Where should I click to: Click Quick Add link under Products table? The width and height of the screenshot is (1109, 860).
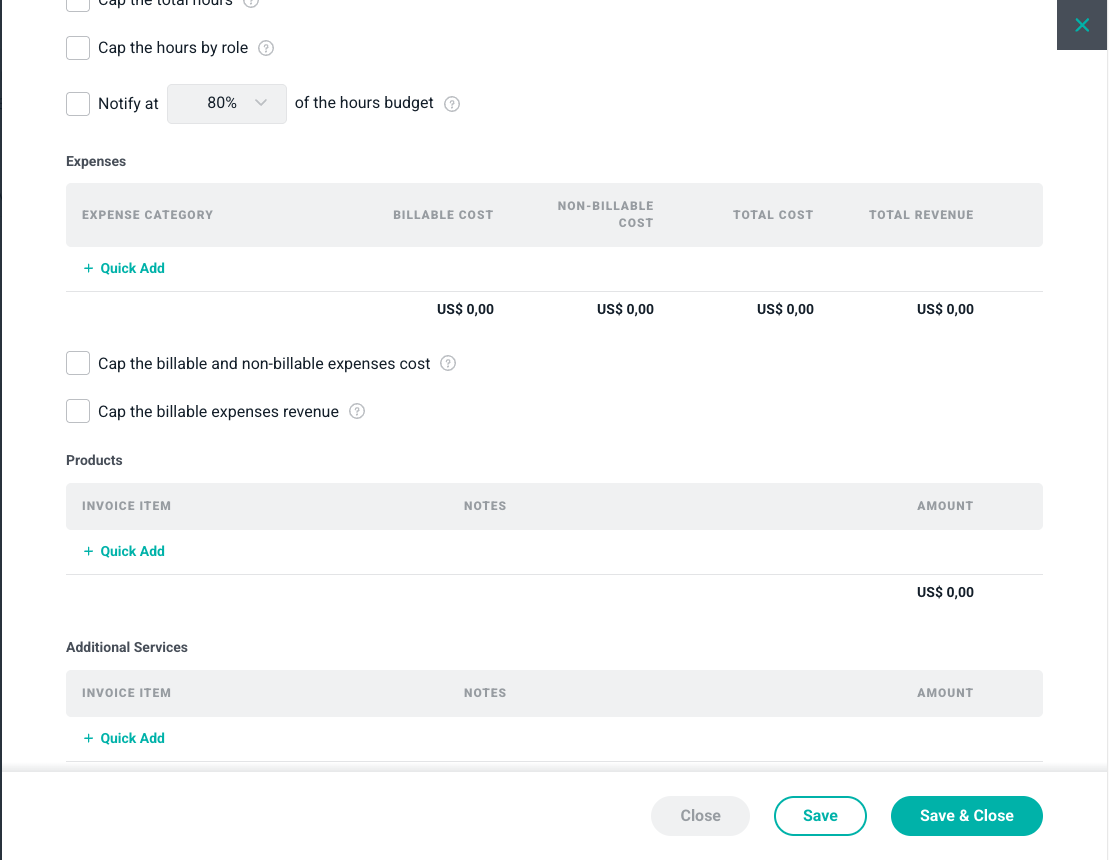pos(132,551)
